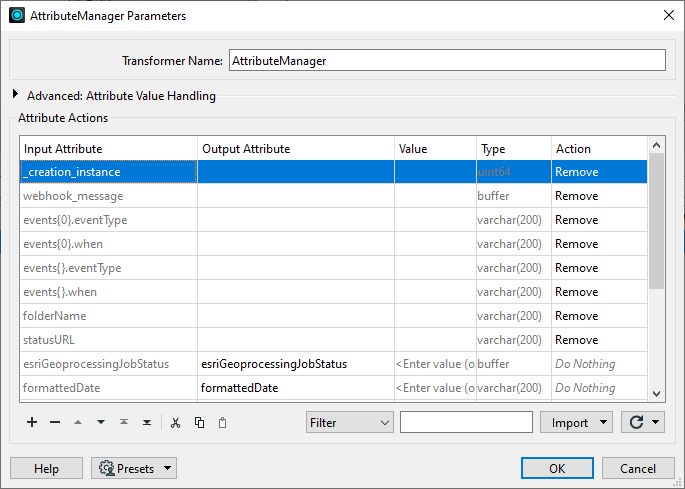The height and width of the screenshot is (489, 685).
Task: Click the esriGeoprocessingJobStatus output attribute cell
Action: tap(296, 364)
